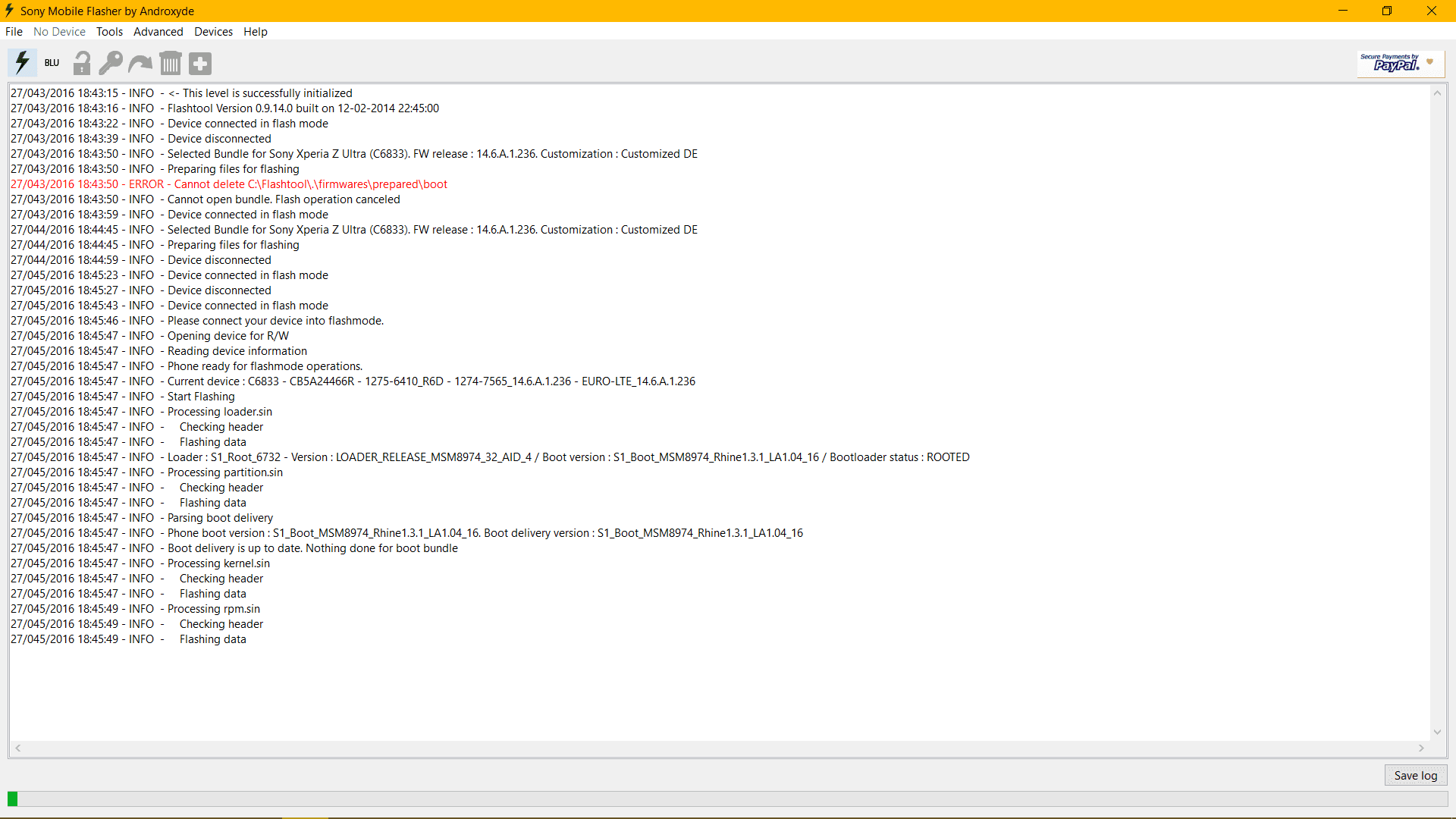The width and height of the screenshot is (1456, 819).
Task: Click the 'Start Flashing' log line
Action: [123, 397]
